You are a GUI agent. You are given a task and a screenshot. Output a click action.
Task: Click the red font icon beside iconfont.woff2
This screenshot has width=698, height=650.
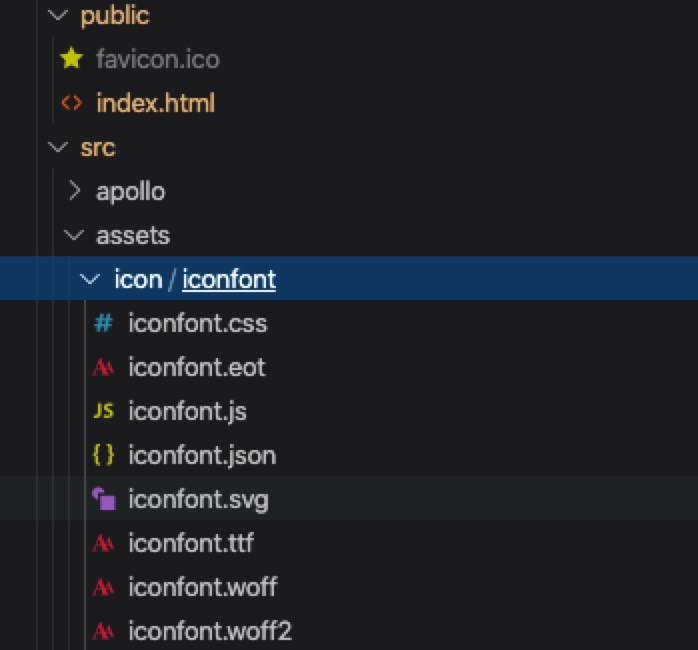(x=102, y=631)
